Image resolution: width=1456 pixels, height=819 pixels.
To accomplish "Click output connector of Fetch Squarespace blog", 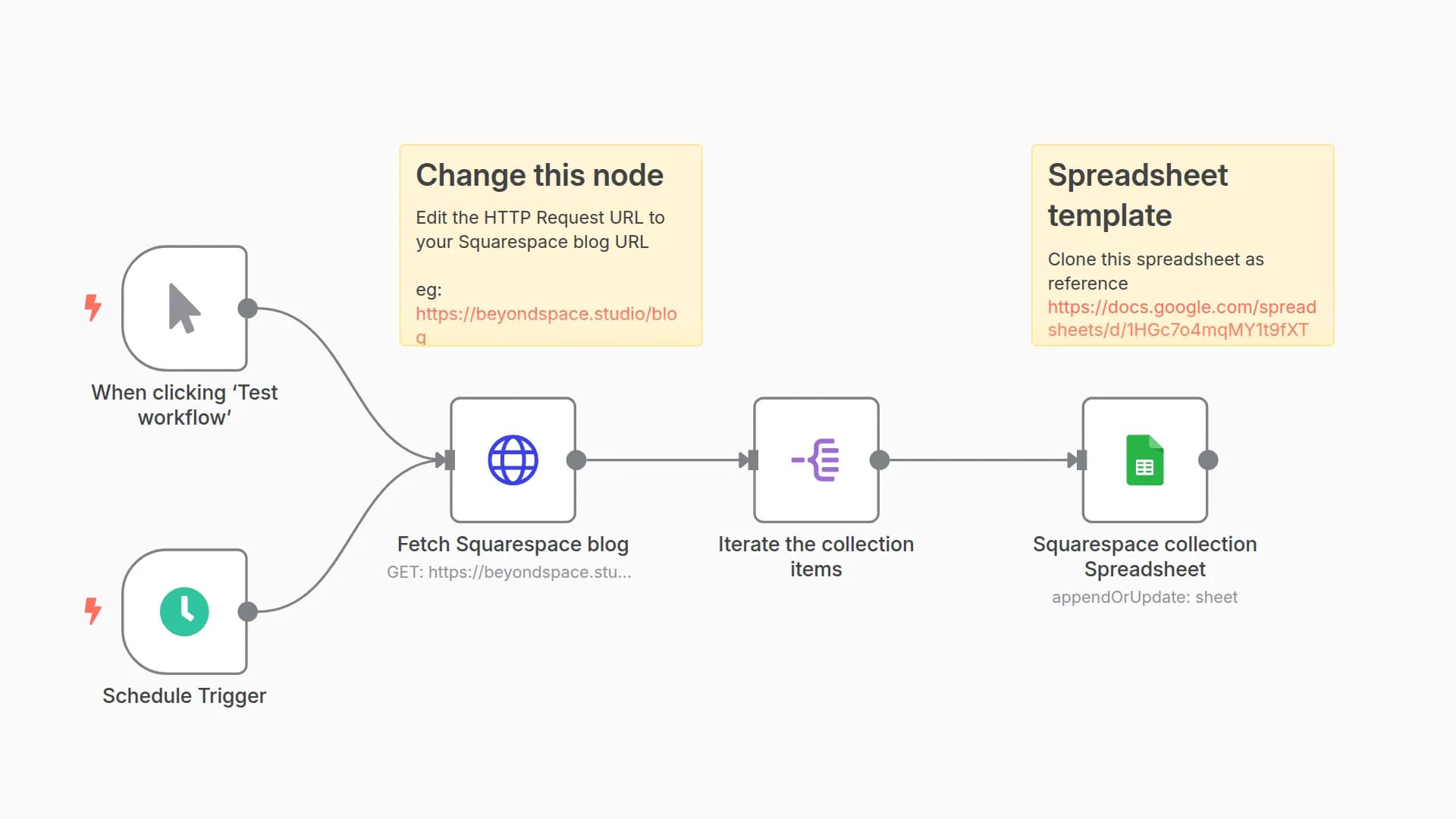I will pyautogui.click(x=576, y=460).
